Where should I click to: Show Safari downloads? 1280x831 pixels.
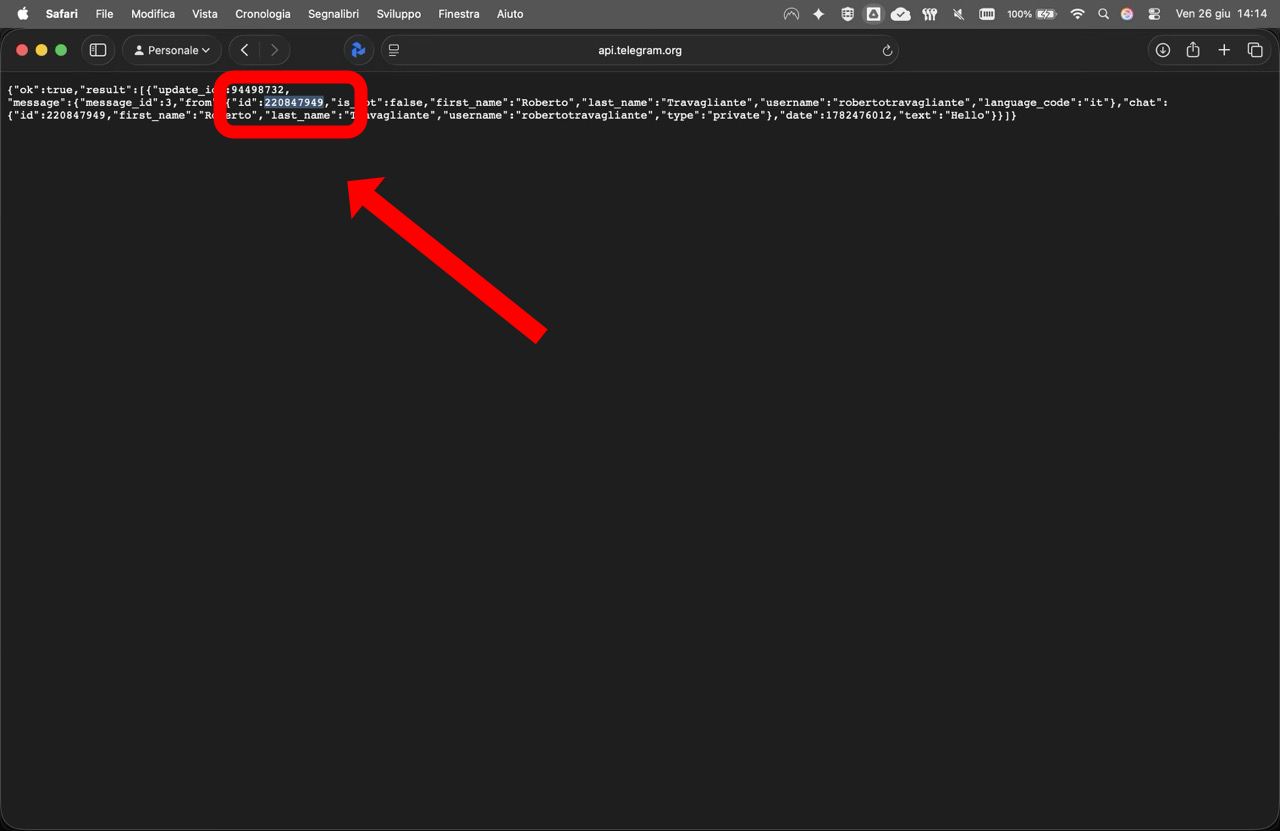(x=1162, y=50)
